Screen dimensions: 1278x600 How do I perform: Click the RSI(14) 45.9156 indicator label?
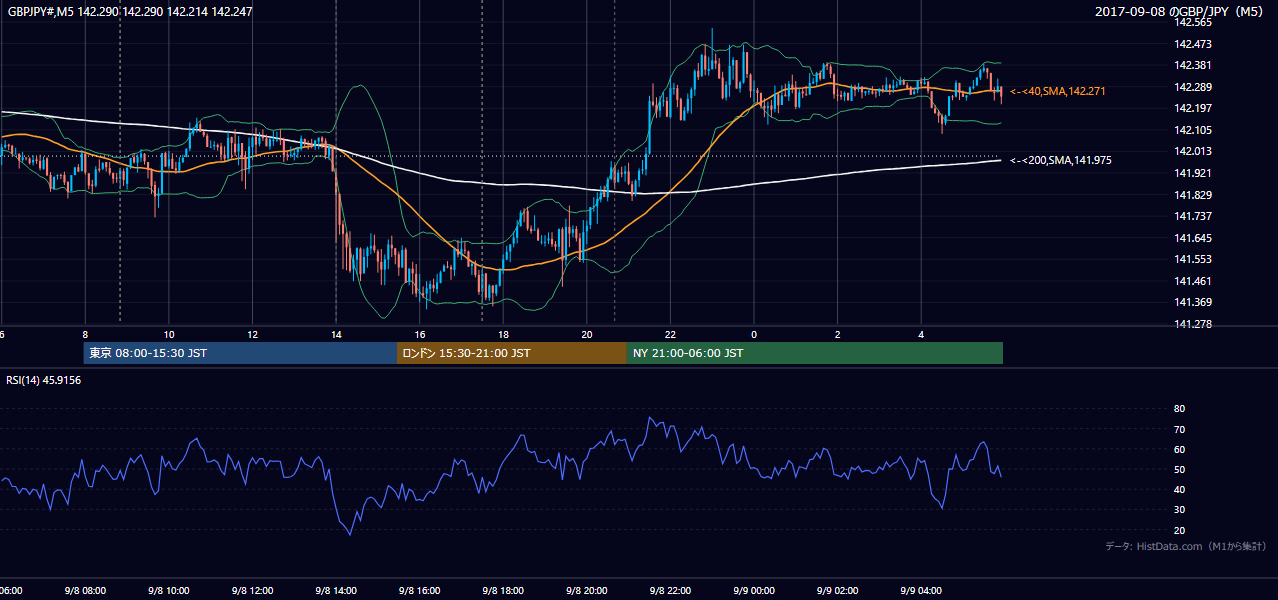pyautogui.click(x=44, y=380)
